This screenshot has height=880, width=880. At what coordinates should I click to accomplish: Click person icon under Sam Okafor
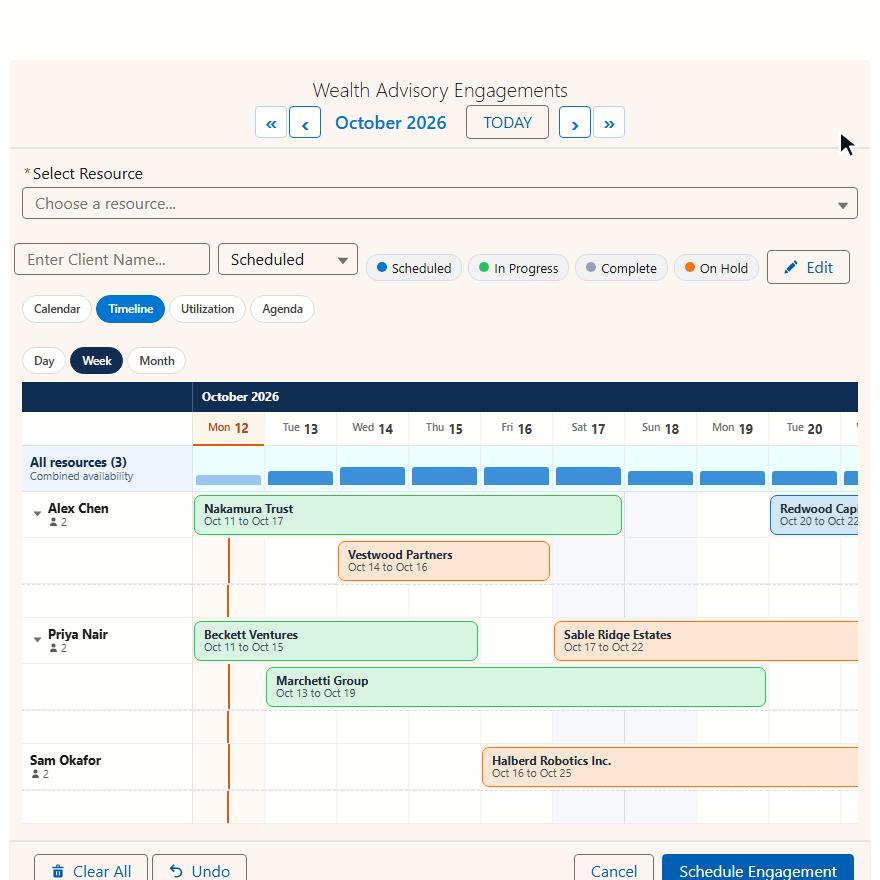[35, 774]
